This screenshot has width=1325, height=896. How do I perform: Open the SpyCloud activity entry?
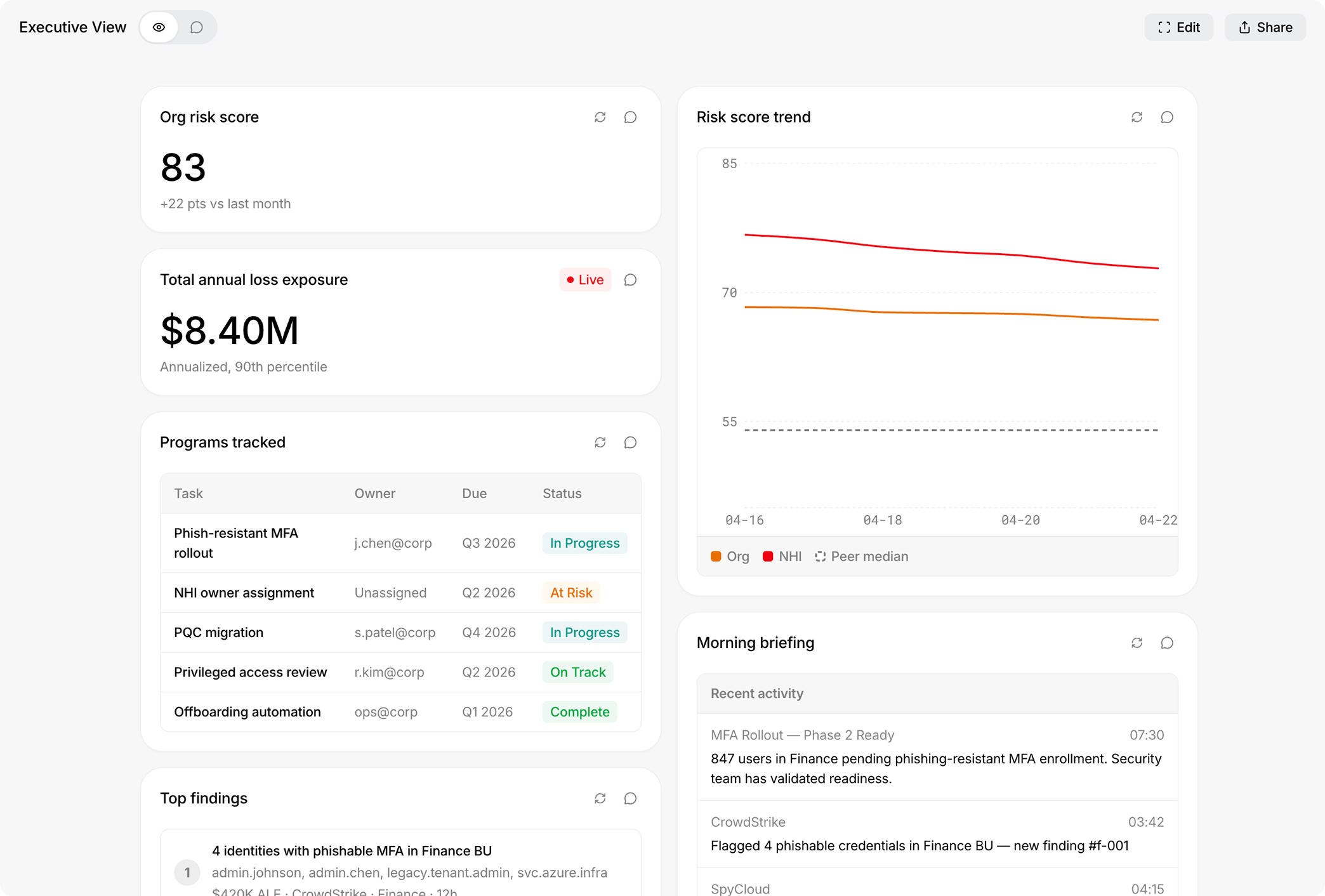(937, 883)
